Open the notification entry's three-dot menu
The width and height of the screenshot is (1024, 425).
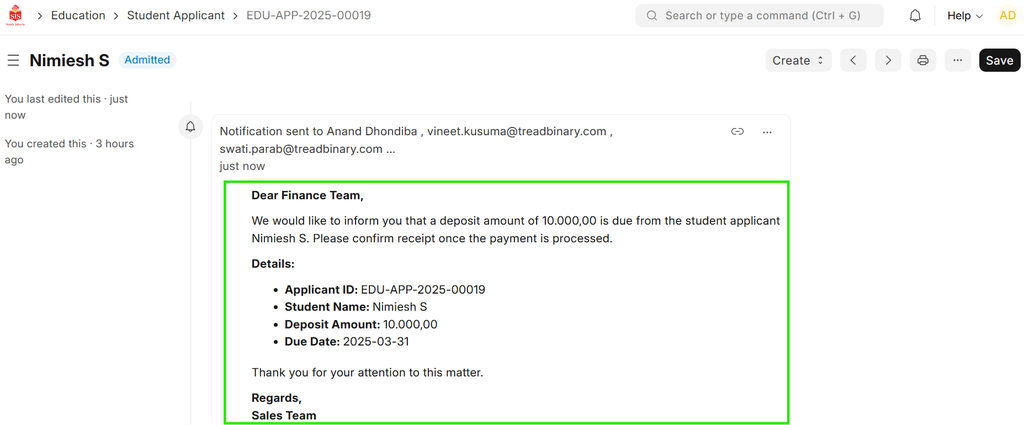pyautogui.click(x=767, y=132)
